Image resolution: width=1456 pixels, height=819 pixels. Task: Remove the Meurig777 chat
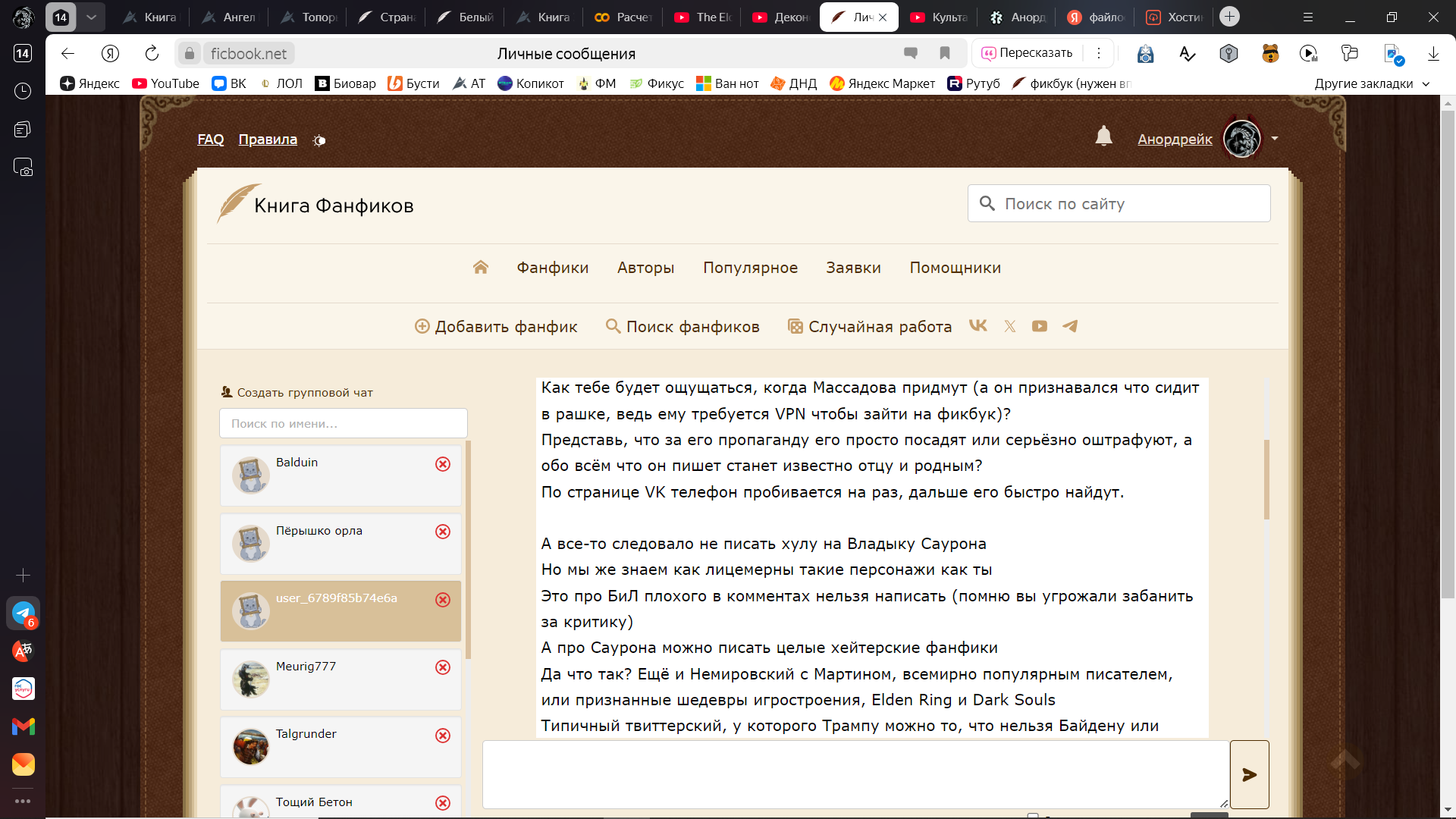[x=443, y=667]
